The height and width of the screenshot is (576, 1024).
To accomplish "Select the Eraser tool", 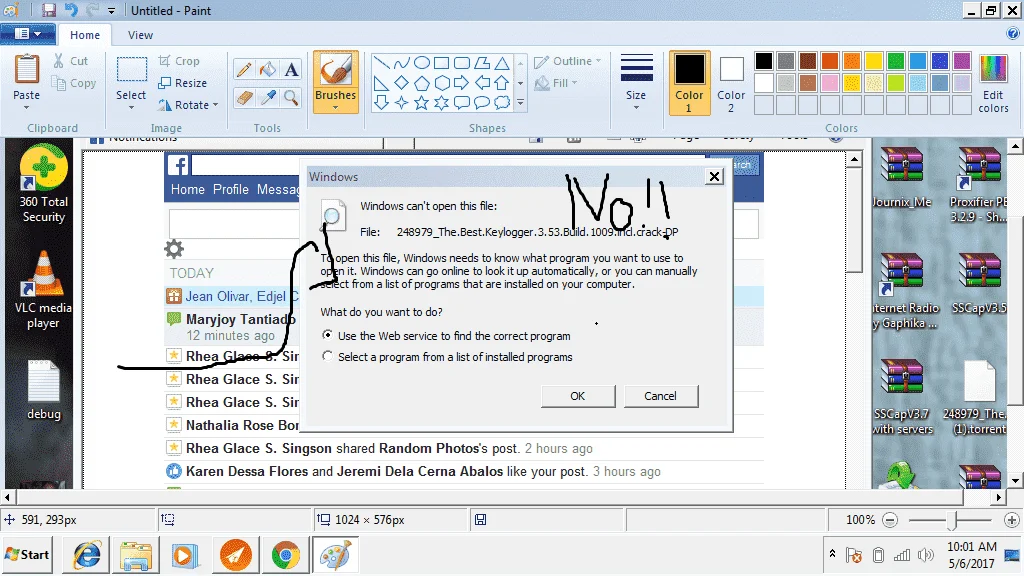I will click(244, 98).
